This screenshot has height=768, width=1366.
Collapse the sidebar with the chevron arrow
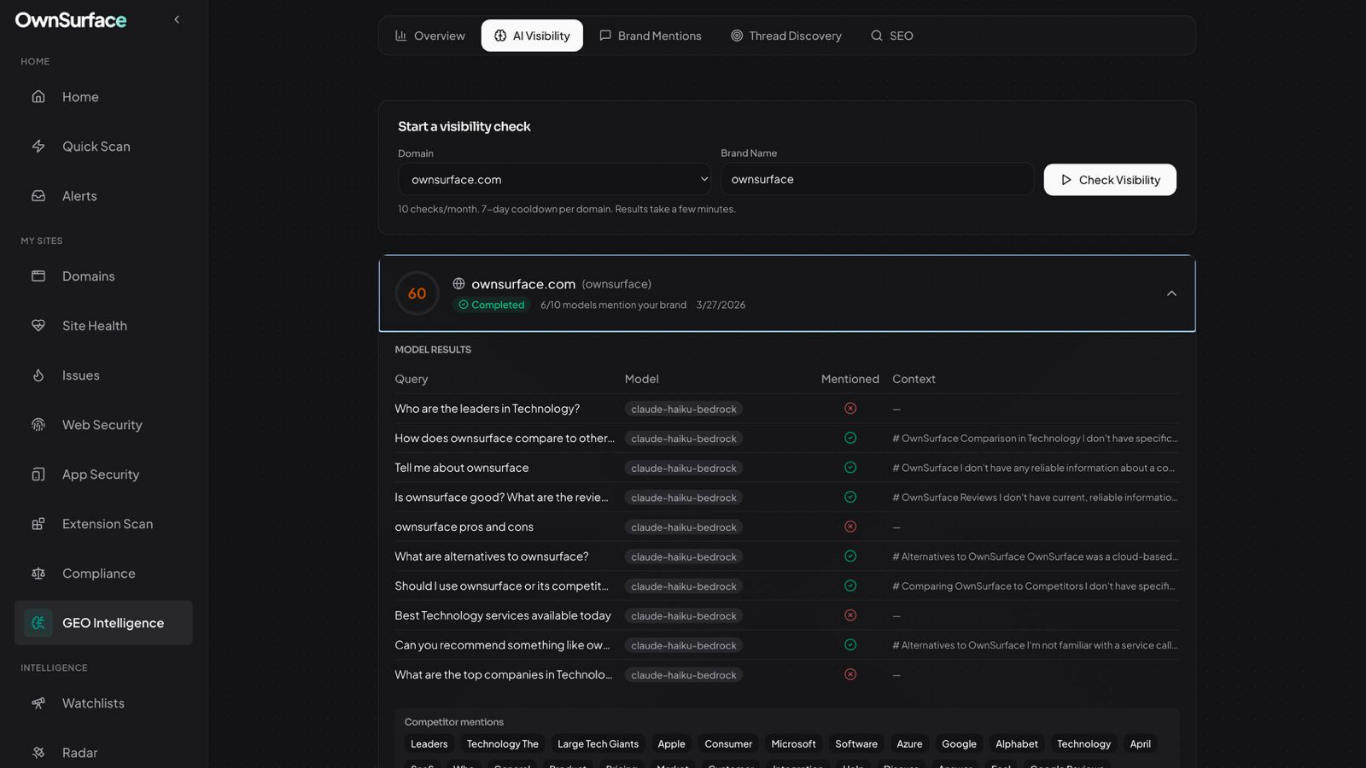point(177,19)
